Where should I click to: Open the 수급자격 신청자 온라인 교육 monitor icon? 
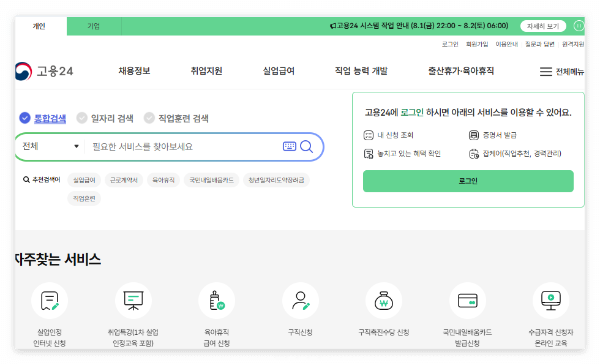[x=551, y=301]
